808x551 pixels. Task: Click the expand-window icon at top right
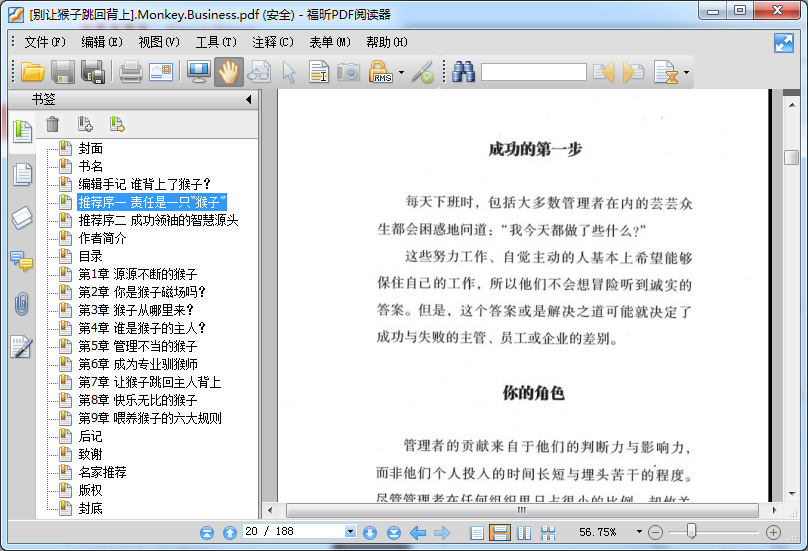click(784, 43)
